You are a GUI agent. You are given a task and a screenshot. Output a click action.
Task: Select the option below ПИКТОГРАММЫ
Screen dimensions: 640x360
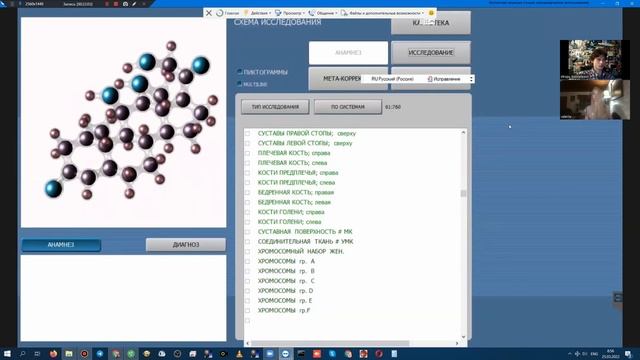(x=240, y=84)
